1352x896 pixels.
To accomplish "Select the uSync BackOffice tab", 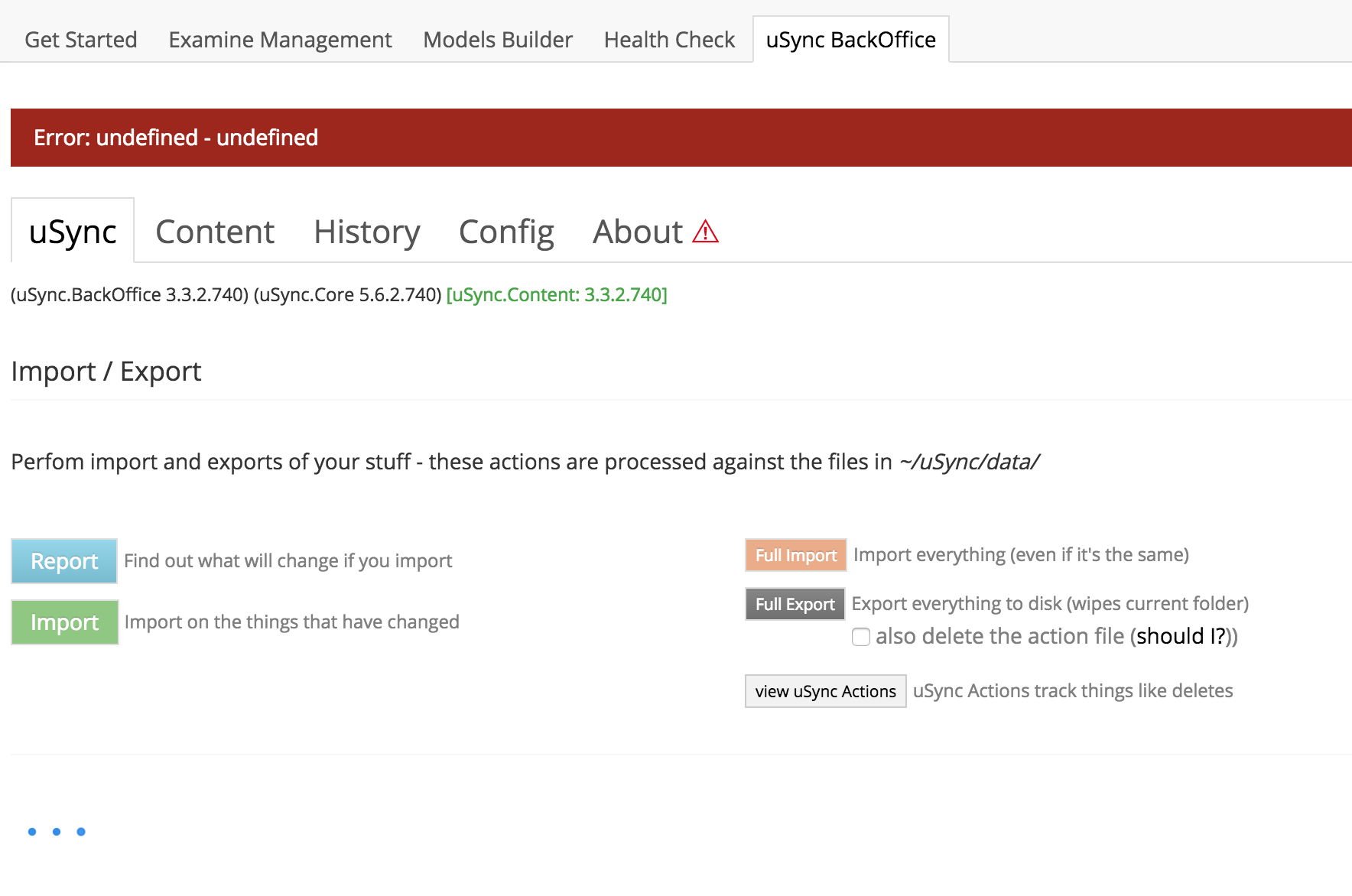I will click(x=850, y=40).
